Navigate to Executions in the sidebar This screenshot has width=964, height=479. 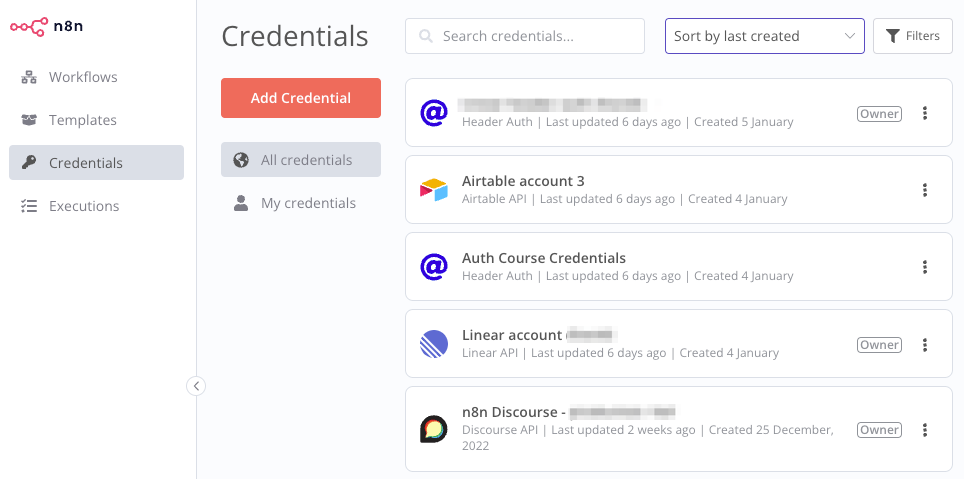[x=84, y=206]
